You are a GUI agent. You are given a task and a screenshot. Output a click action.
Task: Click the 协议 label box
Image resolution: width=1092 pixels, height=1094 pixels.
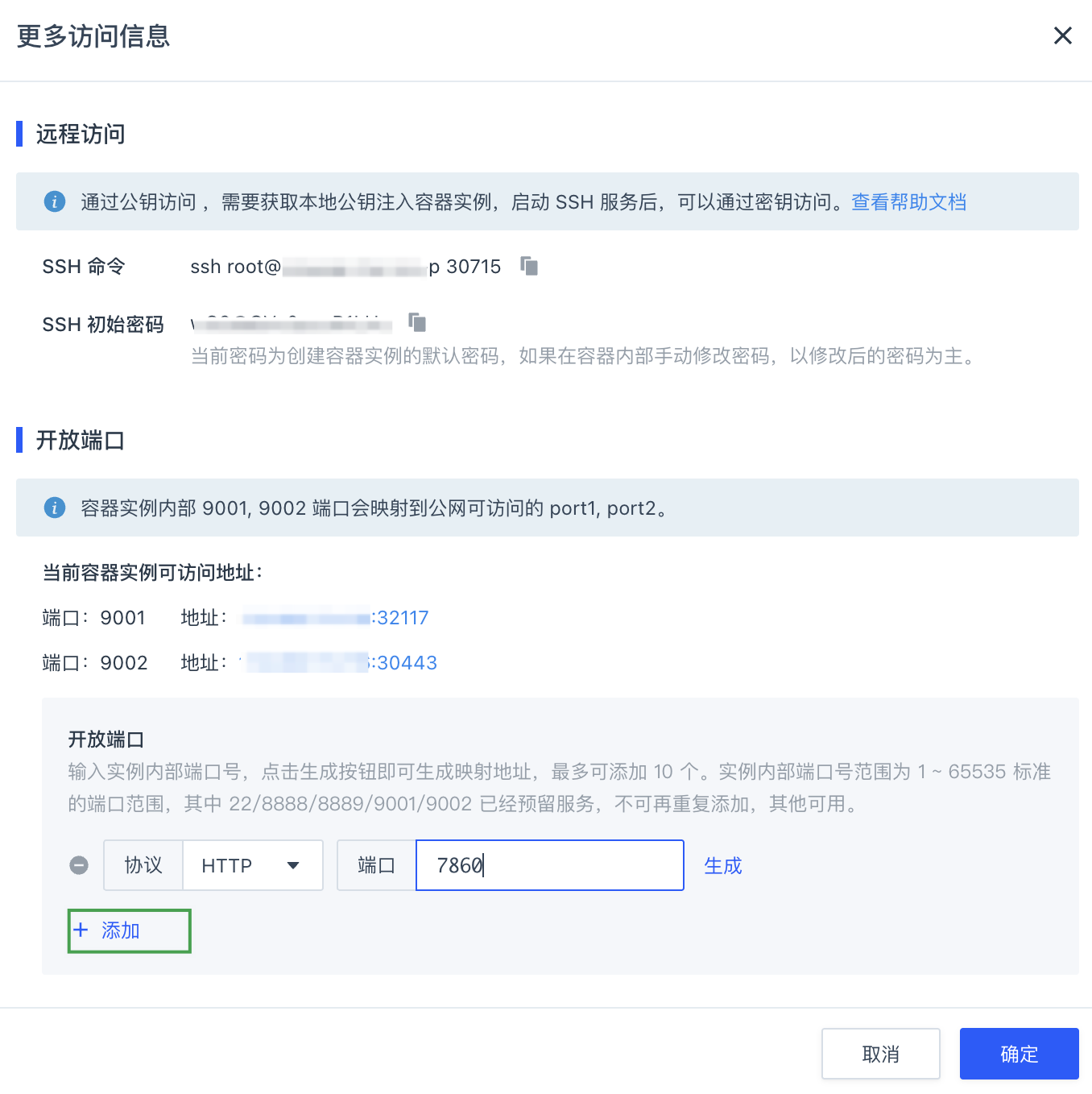143,865
